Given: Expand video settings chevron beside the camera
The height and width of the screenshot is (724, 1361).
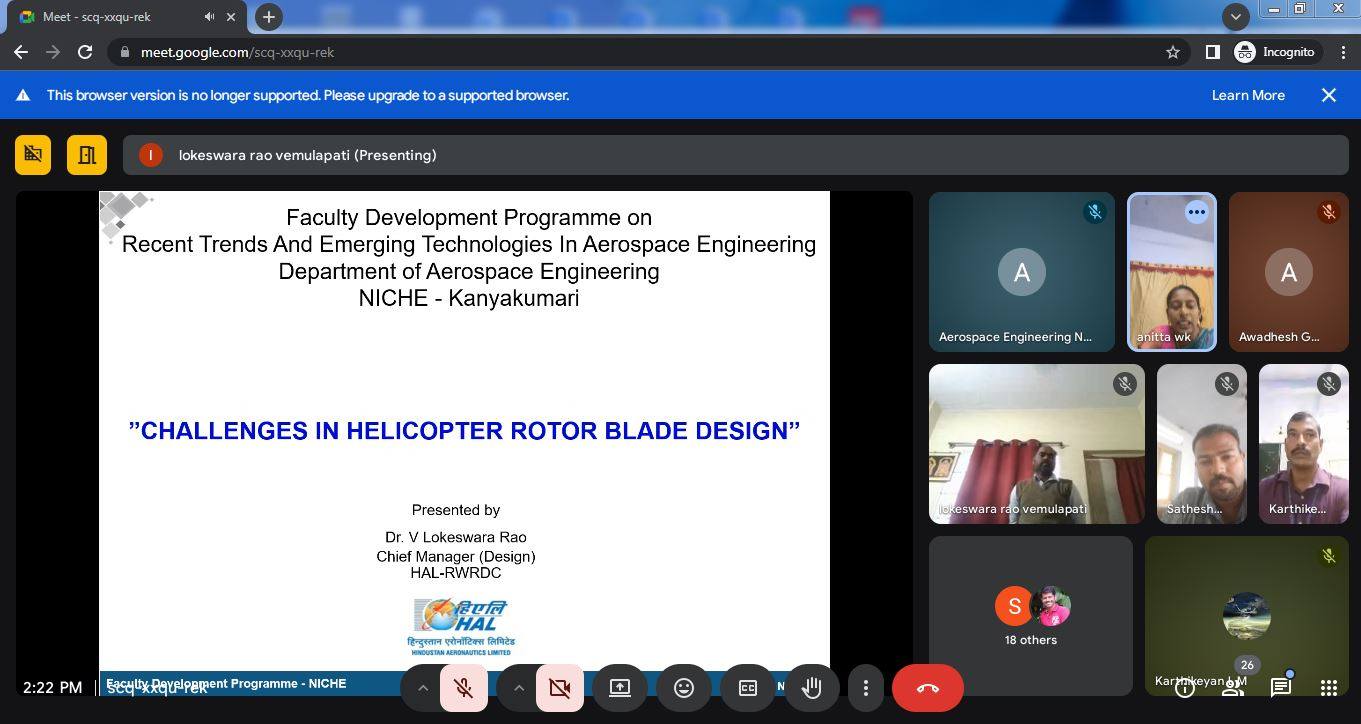Looking at the screenshot, I should coord(518,688).
